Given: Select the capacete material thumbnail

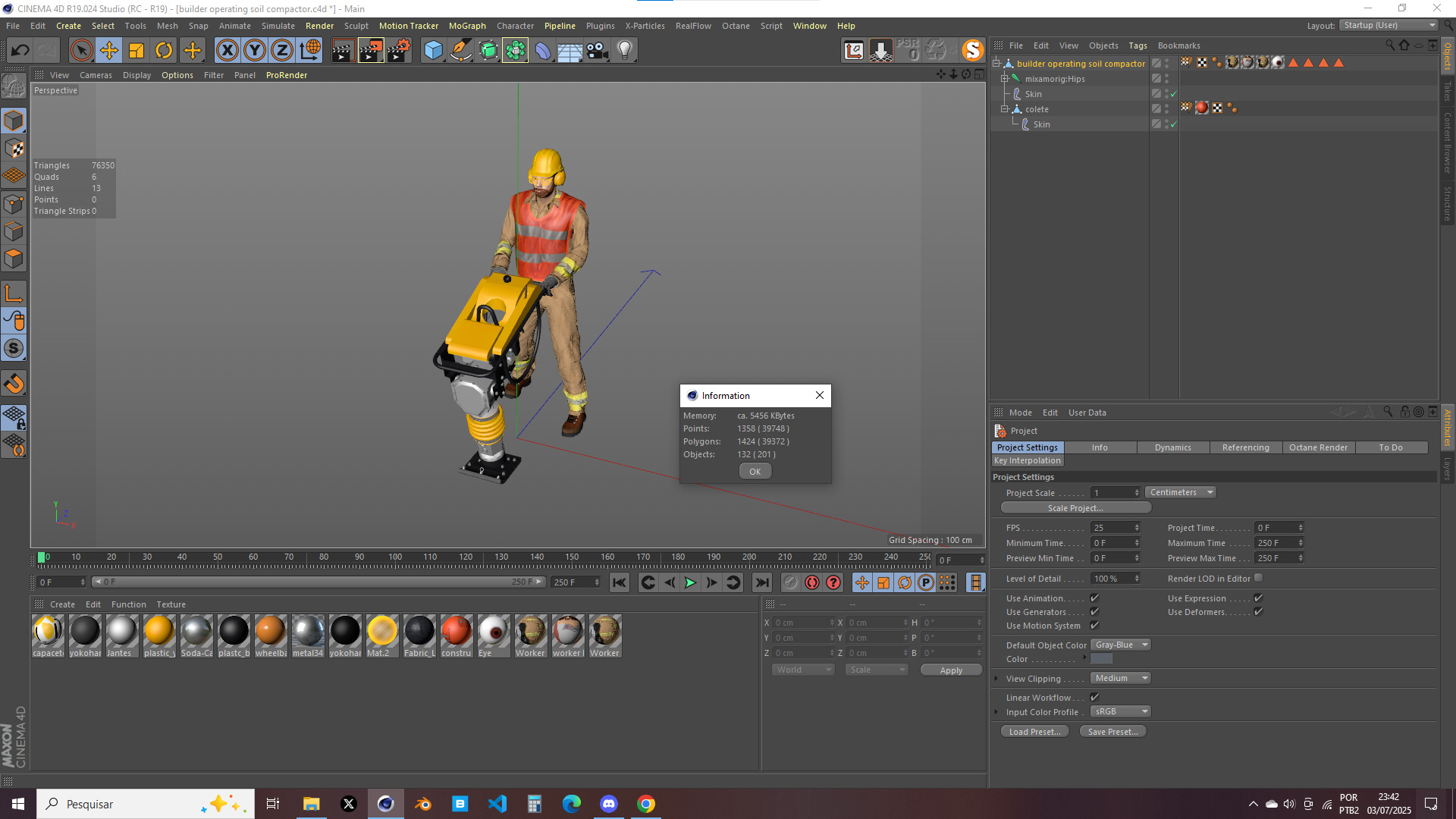Looking at the screenshot, I should pos(48,635).
